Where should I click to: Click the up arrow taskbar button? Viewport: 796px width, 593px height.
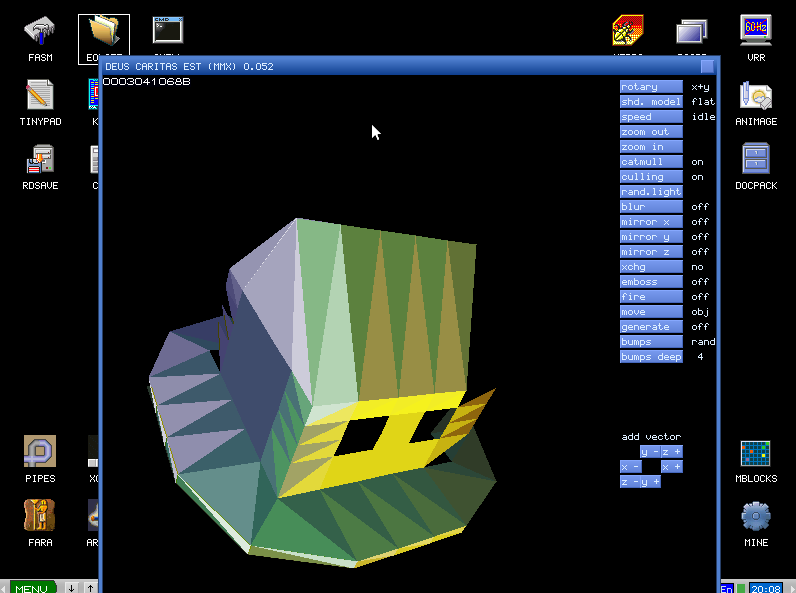pyautogui.click(x=90, y=587)
